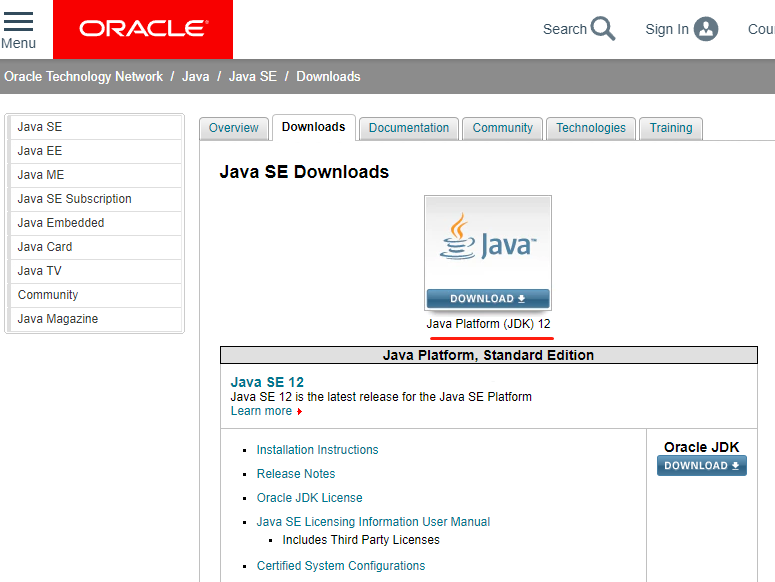Click the Java Platform (JDK) 12 caption
This screenshot has height=582, width=775.
(x=488, y=324)
